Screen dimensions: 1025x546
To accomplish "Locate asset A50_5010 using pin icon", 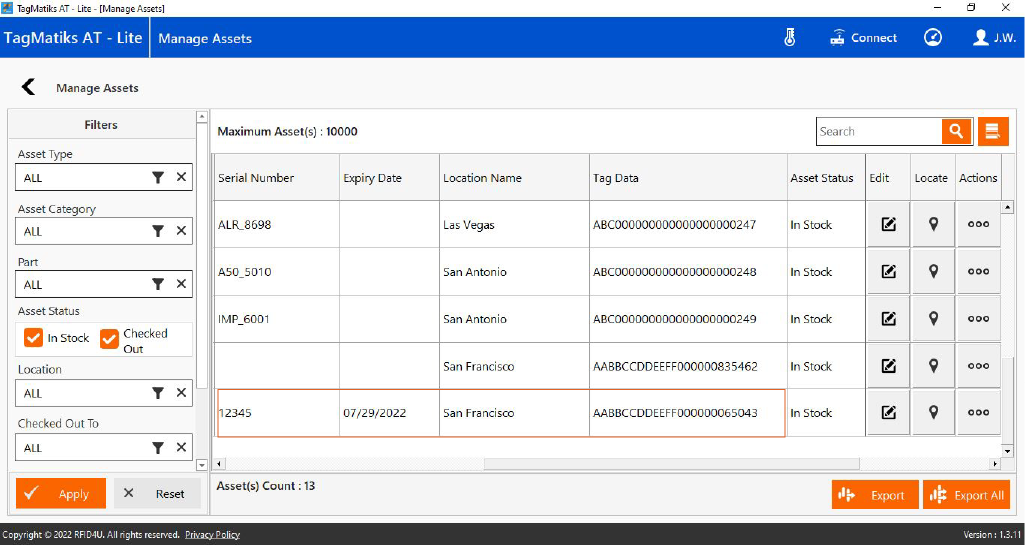I will (933, 272).
